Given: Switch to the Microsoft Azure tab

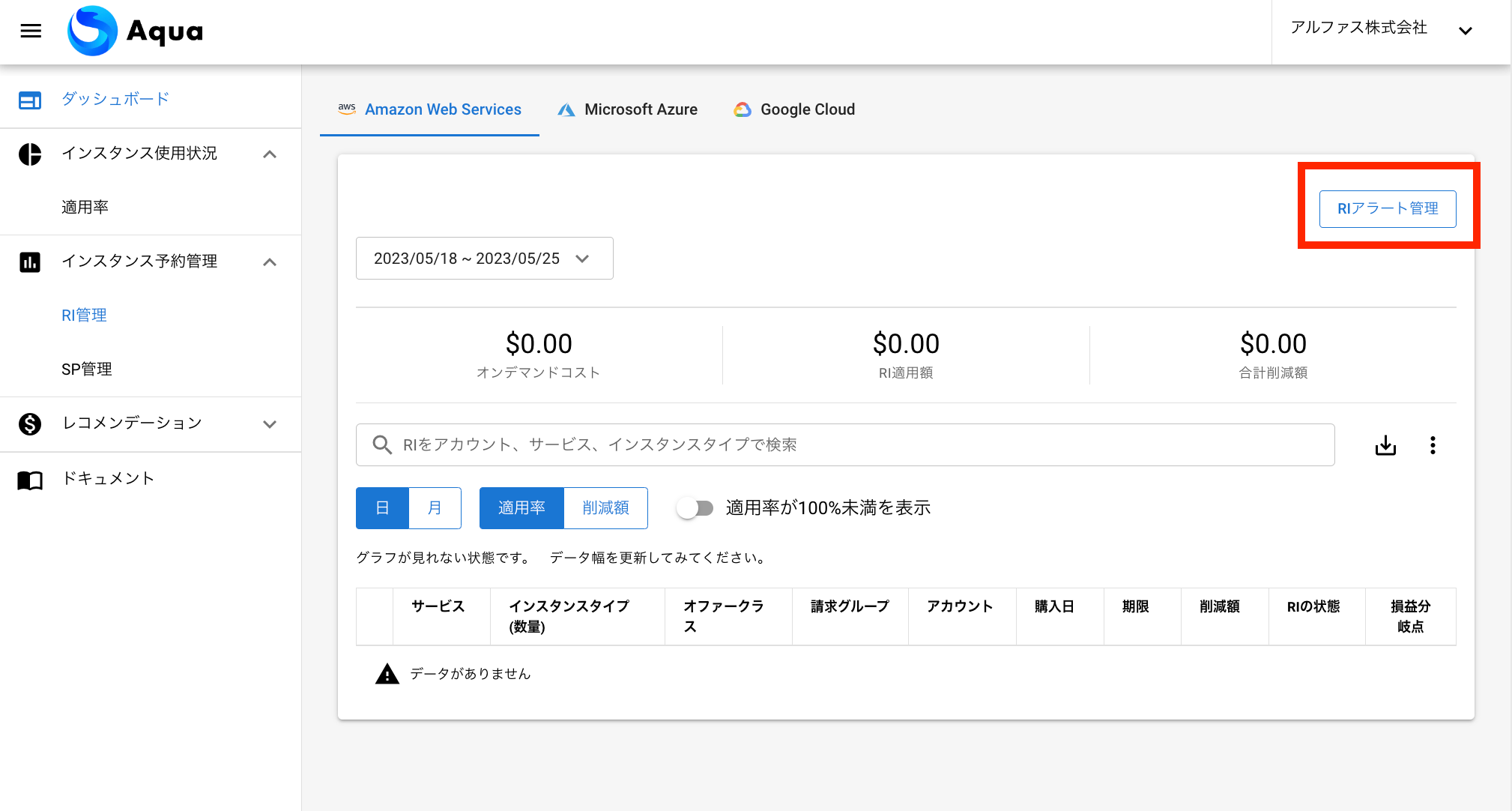Looking at the screenshot, I should (628, 109).
